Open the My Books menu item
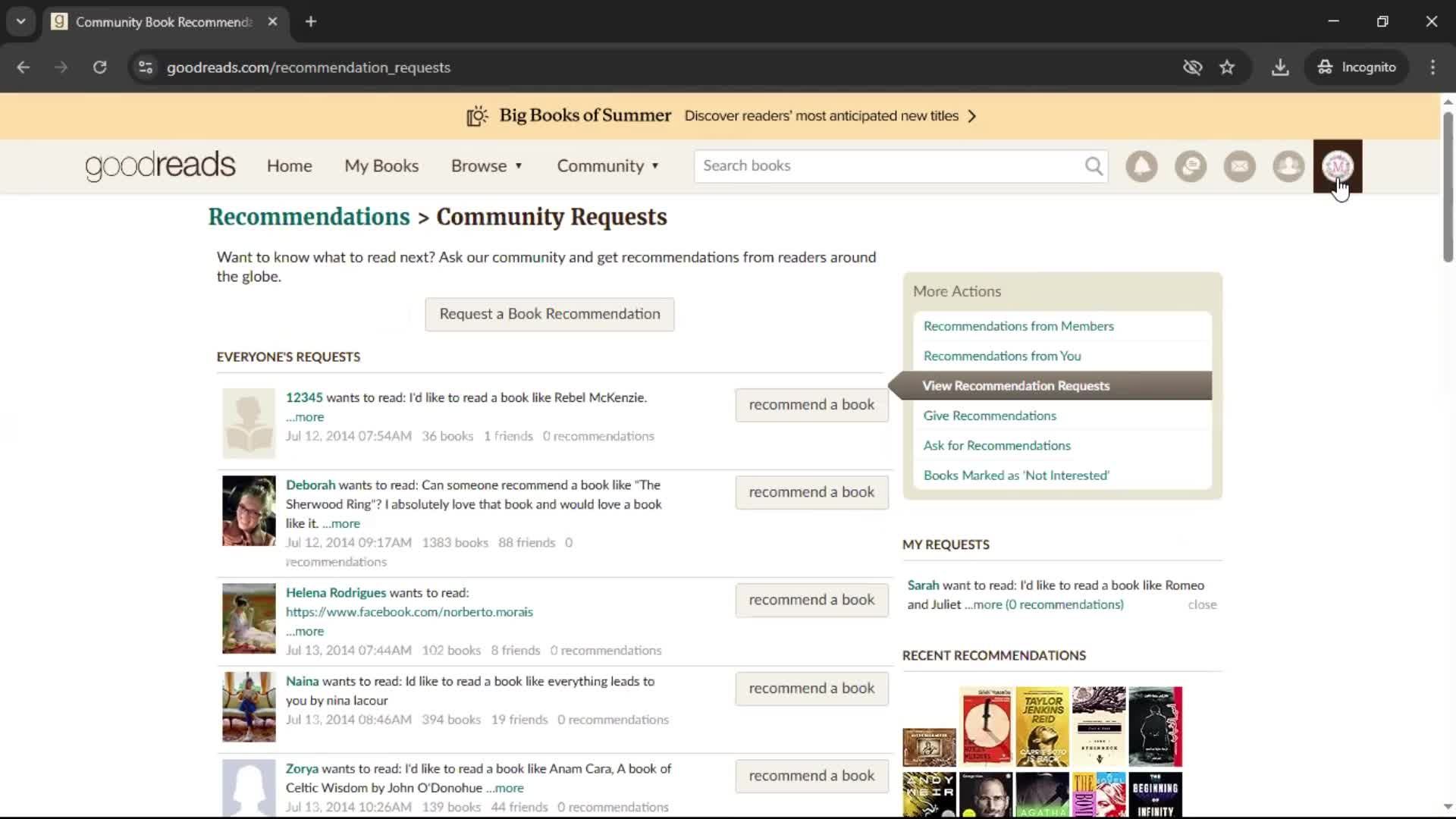Image resolution: width=1456 pixels, height=819 pixels. tap(381, 166)
